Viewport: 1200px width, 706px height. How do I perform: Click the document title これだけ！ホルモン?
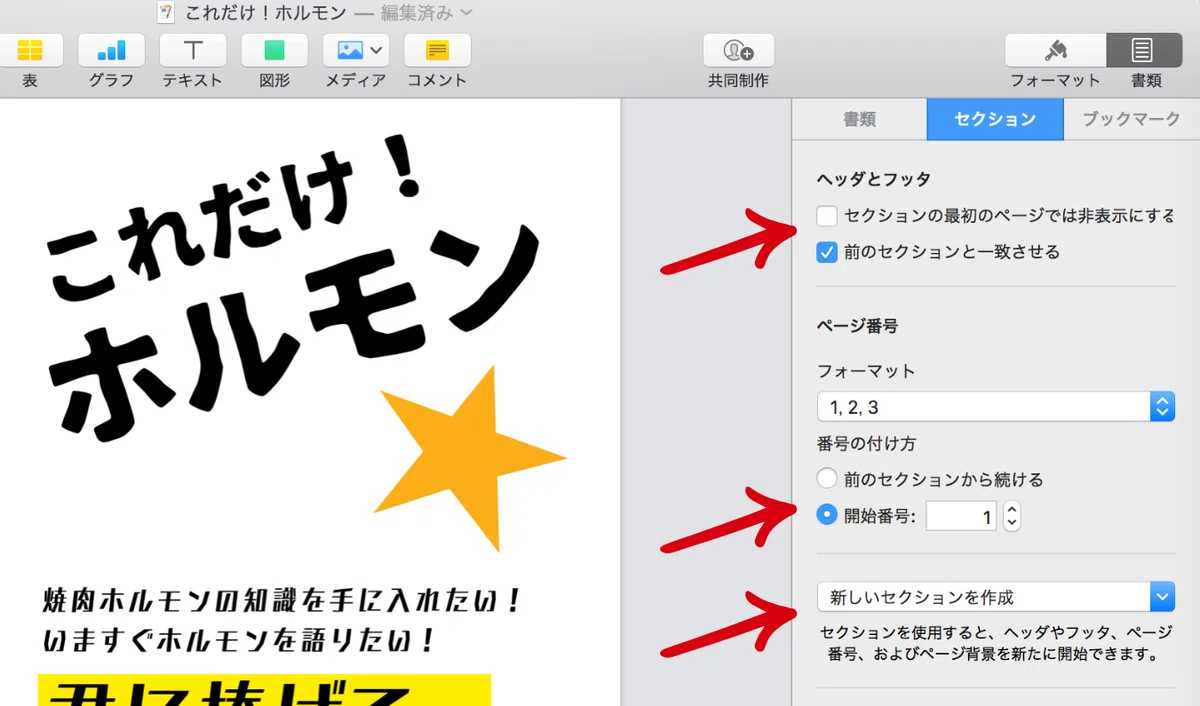click(x=266, y=13)
